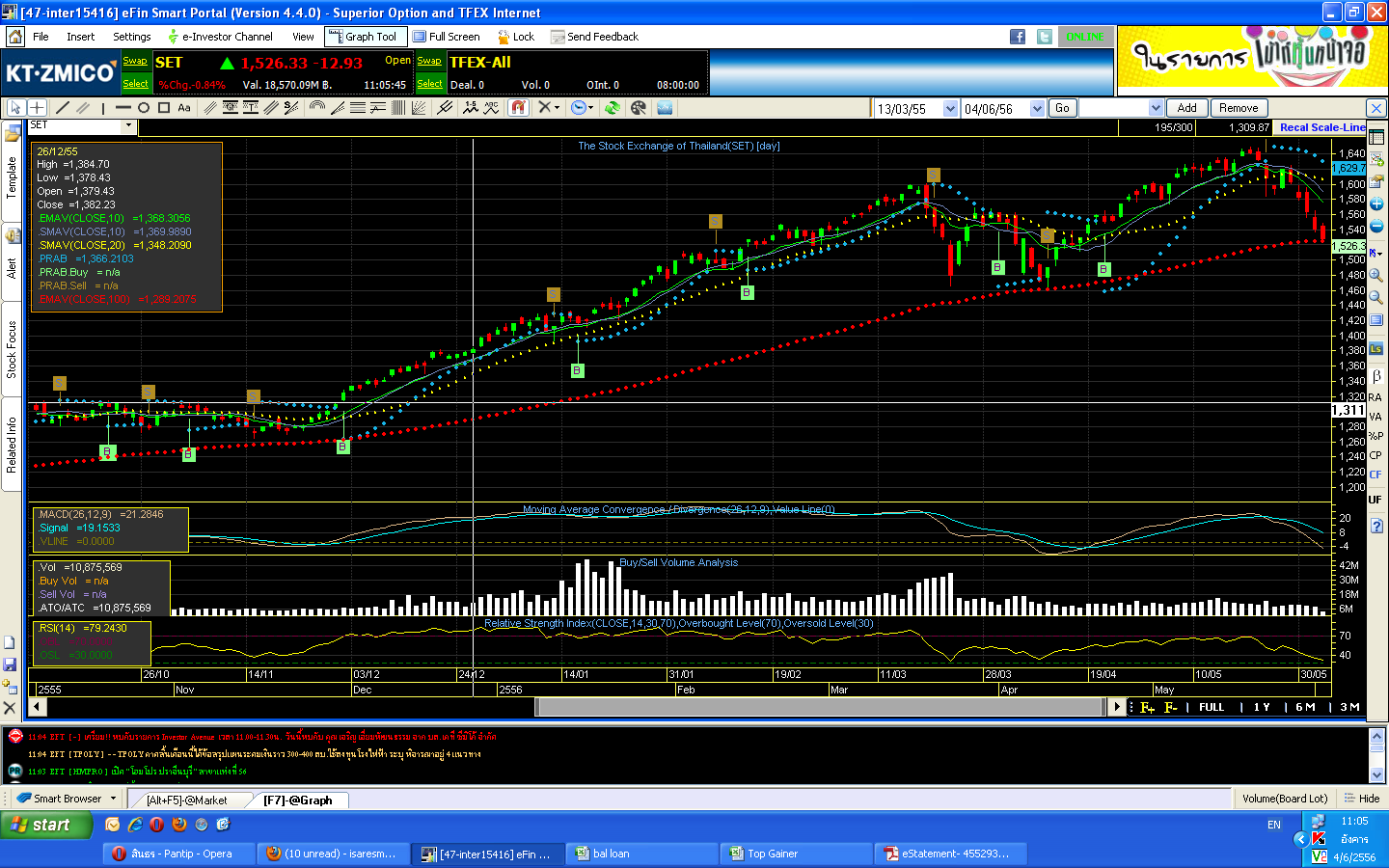Close the graph toolbar with X
Image resolution: width=1389 pixels, height=868 pixels.
1376,108
